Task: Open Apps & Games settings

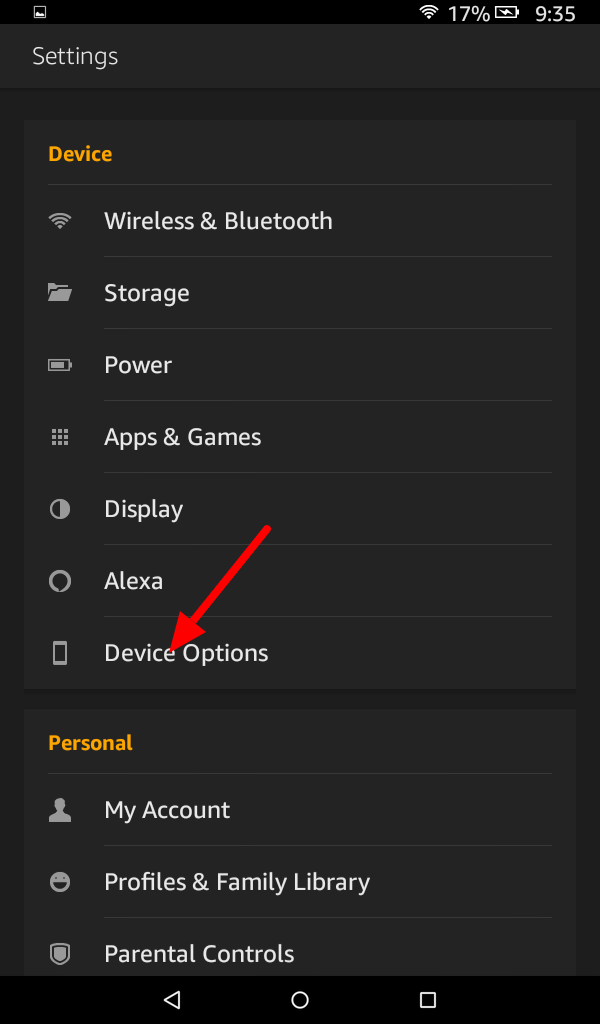Action: coord(300,437)
